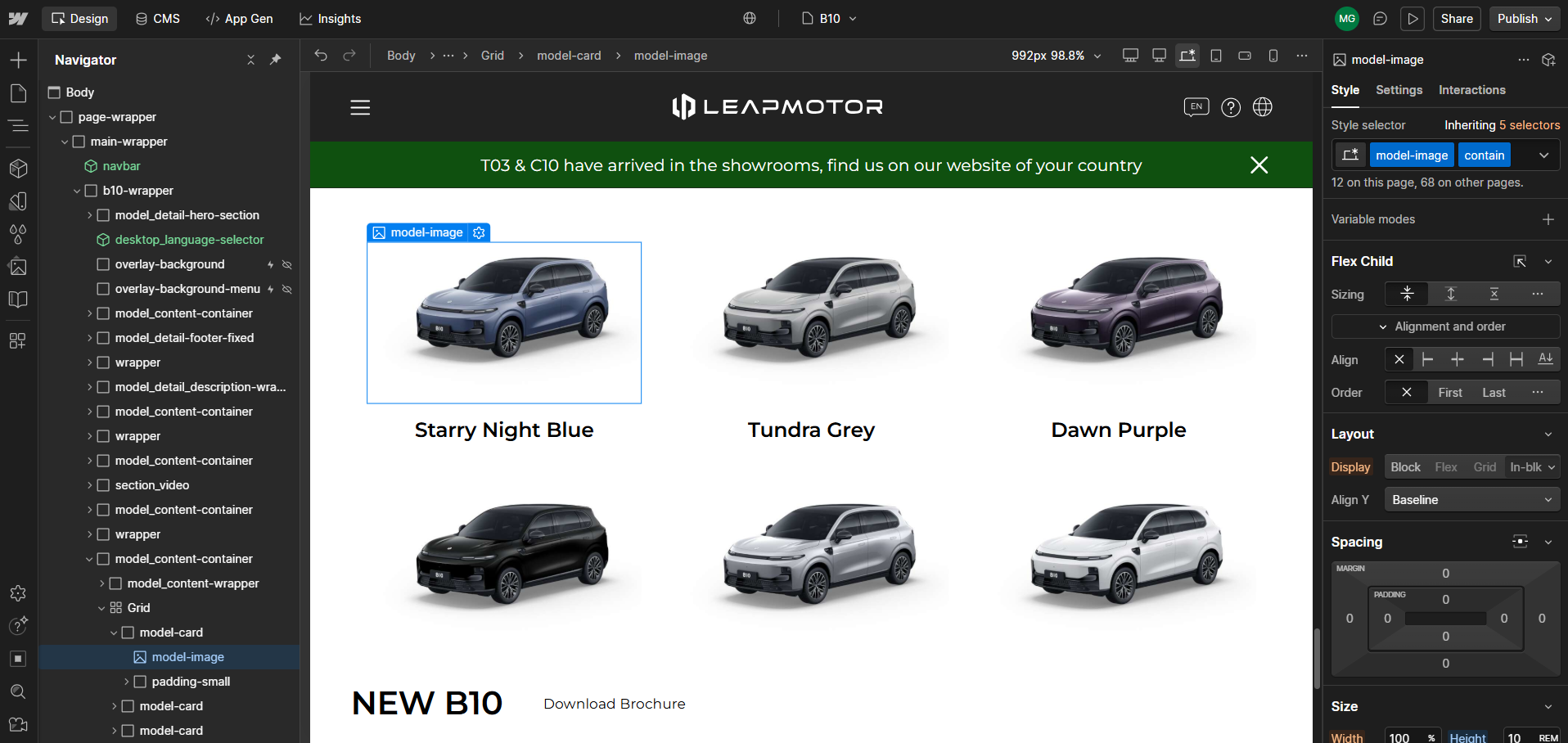
Task: Reset Align with the X option
Action: [x=1399, y=359]
